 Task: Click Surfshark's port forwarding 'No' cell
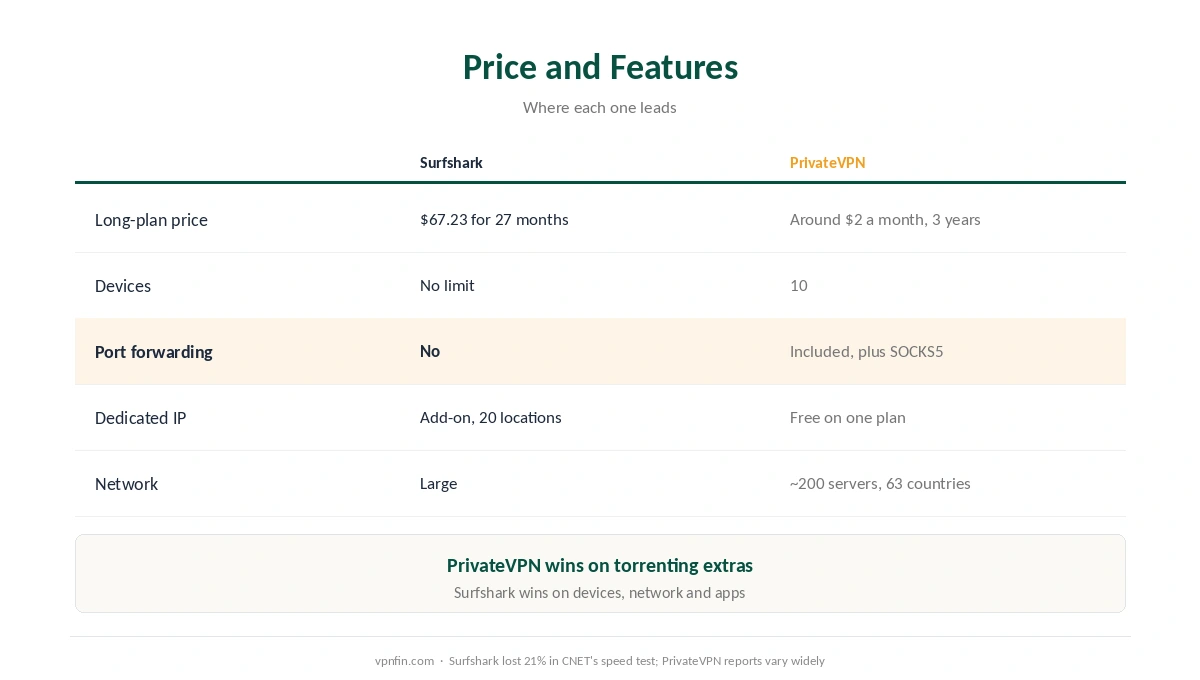430,352
